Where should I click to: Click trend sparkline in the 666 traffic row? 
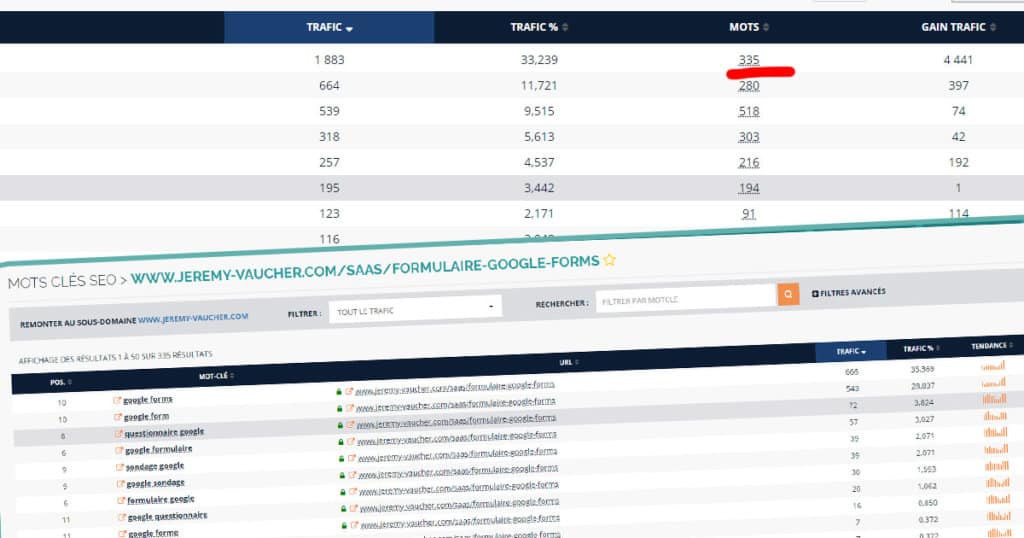click(x=993, y=366)
